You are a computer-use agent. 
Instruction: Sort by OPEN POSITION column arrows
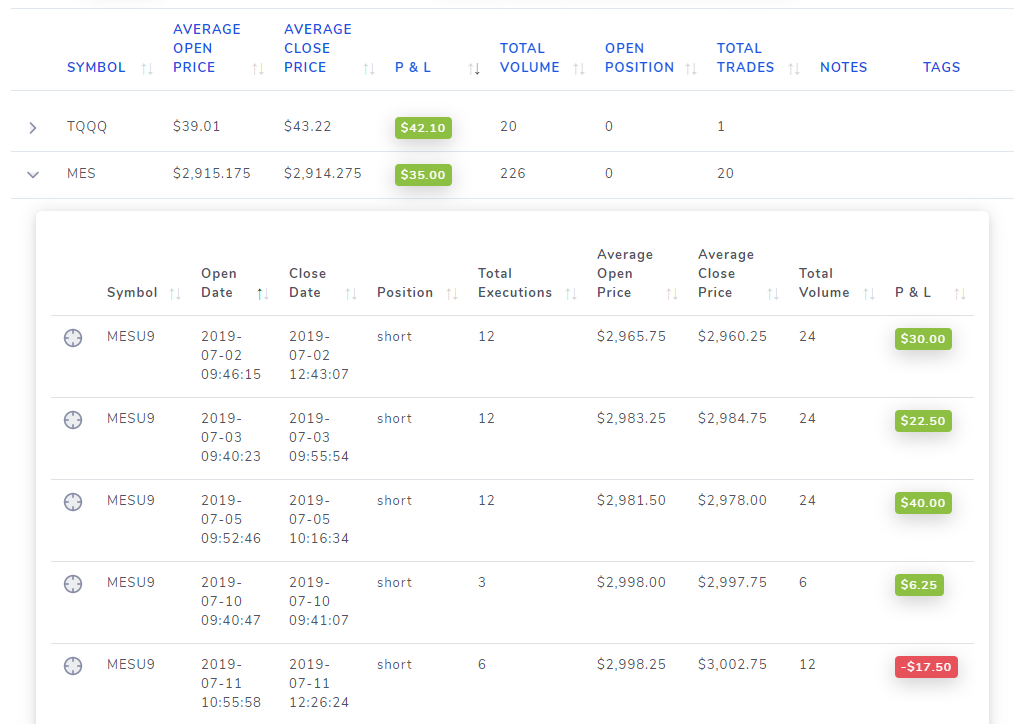click(x=691, y=68)
